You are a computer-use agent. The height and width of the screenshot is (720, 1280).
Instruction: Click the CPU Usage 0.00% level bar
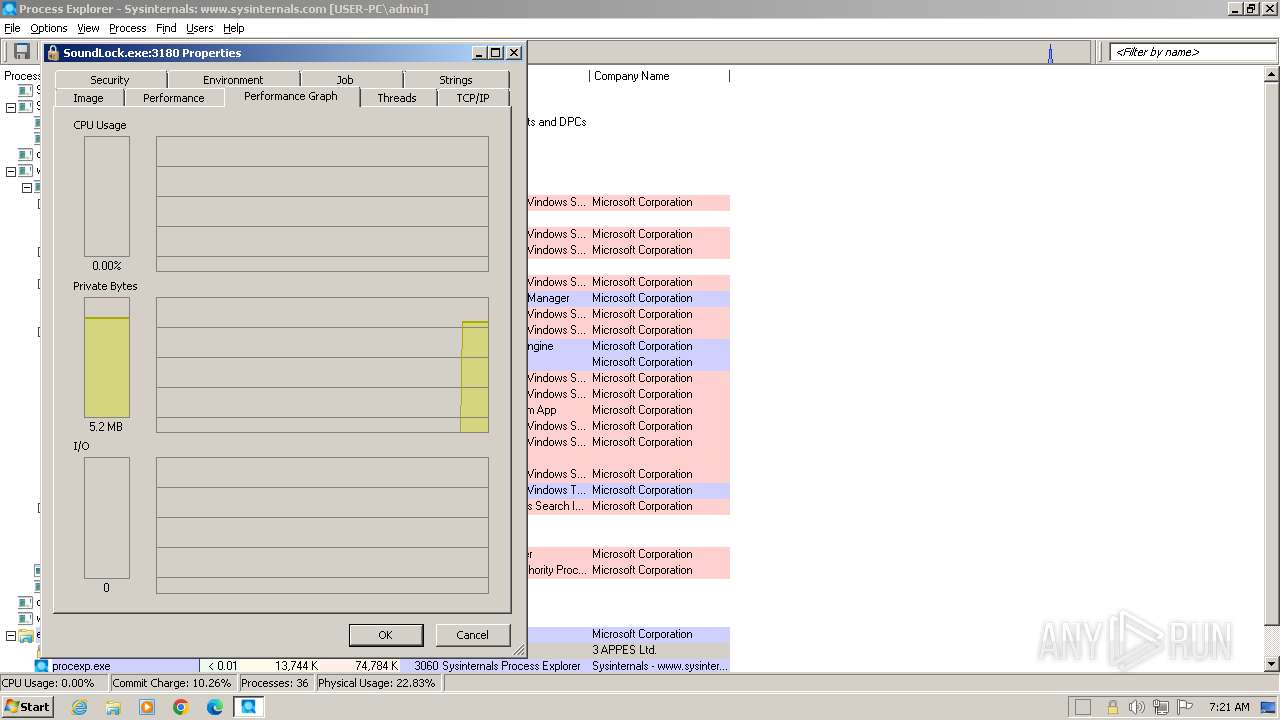pyautogui.click(x=107, y=197)
